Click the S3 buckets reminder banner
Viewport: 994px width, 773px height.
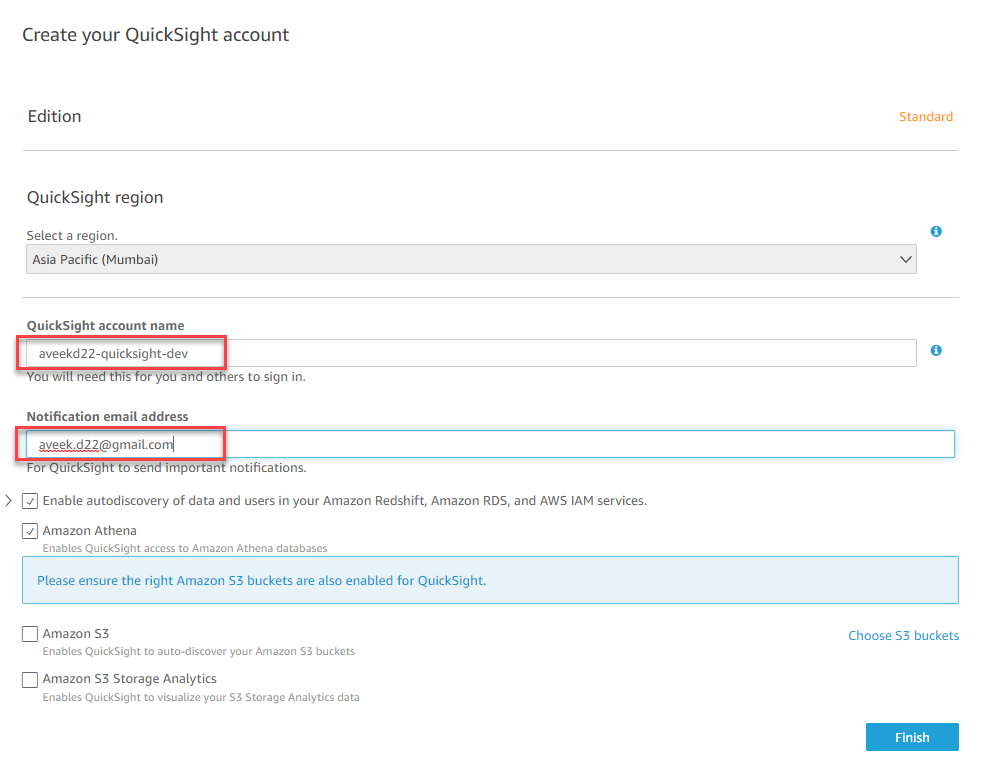coord(490,580)
